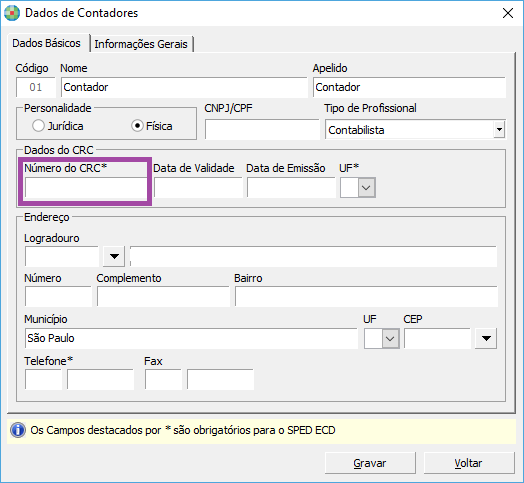This screenshot has width=524, height=483.
Task: Click the Bairro input field
Action: tap(366, 296)
